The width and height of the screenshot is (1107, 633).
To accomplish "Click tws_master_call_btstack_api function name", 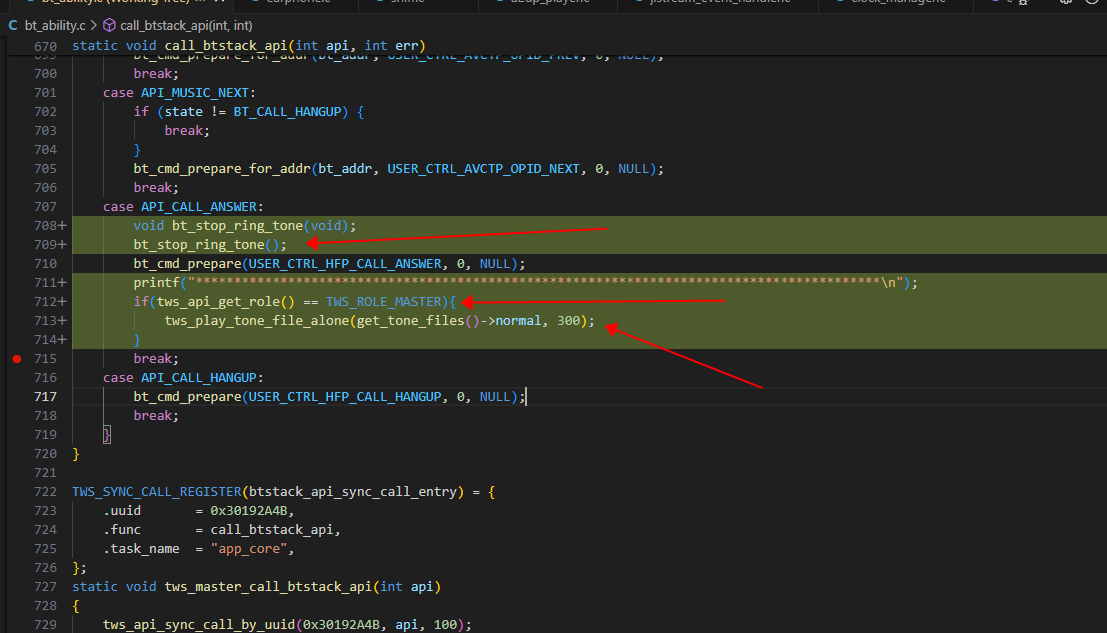I will point(268,587).
